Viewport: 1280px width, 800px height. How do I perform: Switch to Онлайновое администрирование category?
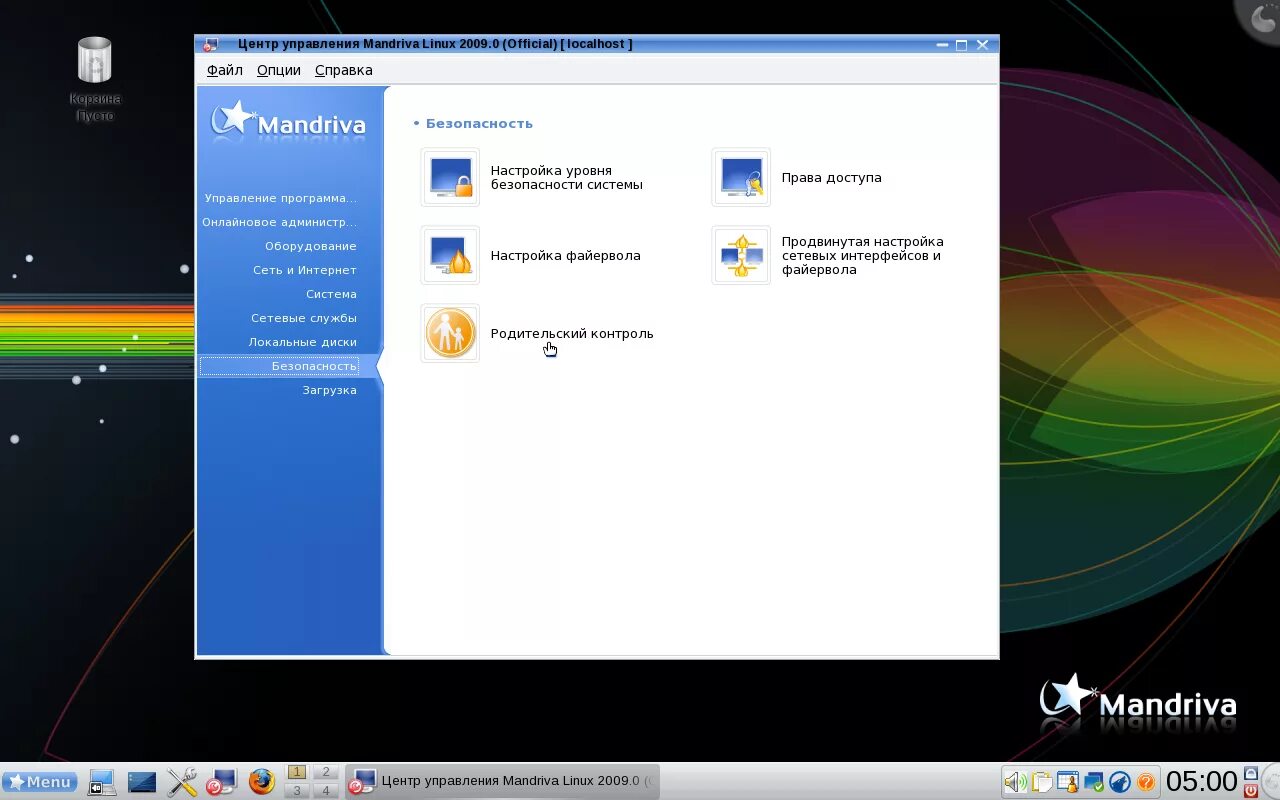click(x=279, y=222)
